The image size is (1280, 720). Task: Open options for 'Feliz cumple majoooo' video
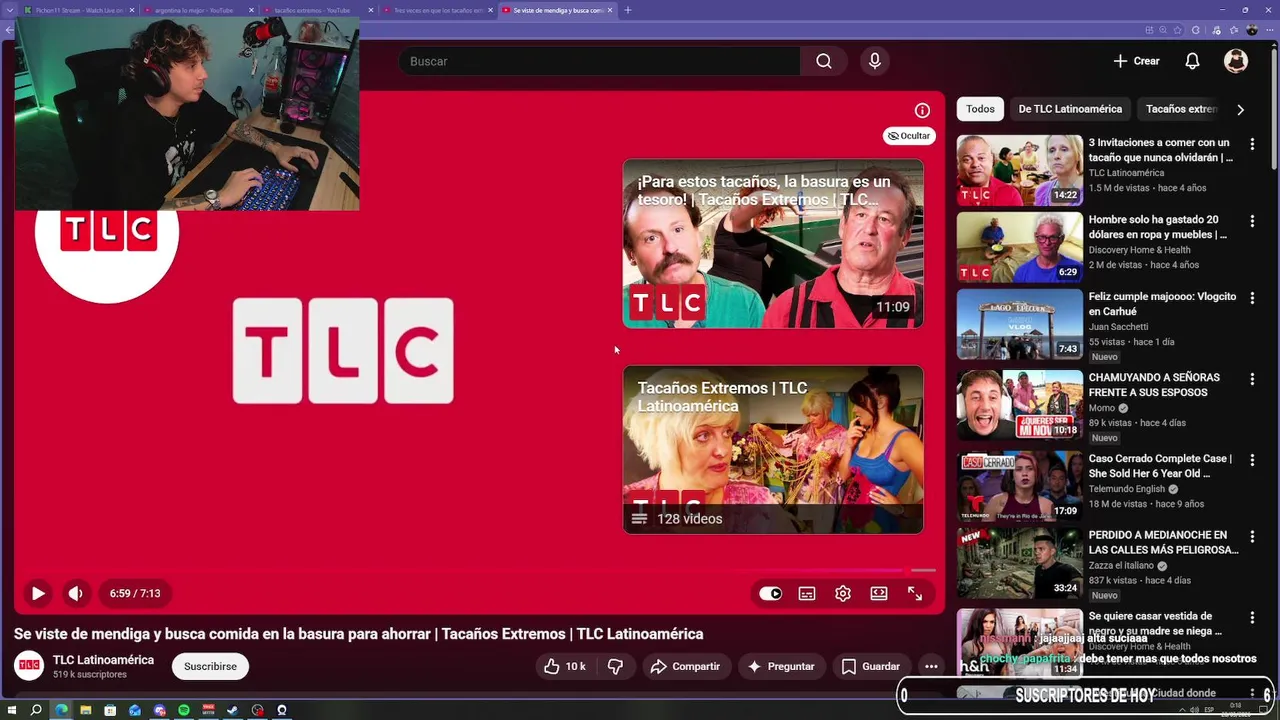[1252, 298]
